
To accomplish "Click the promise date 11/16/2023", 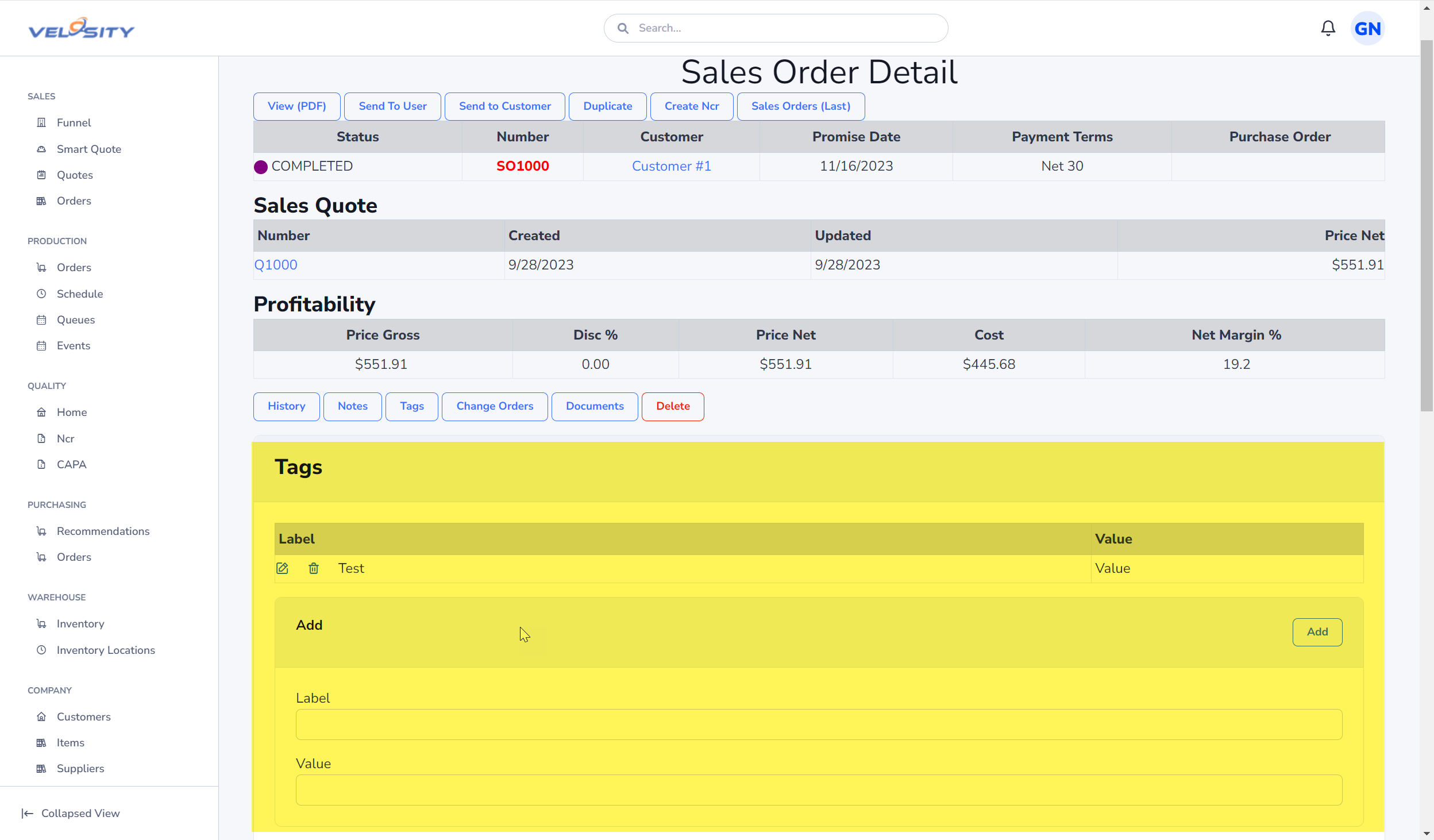I will [x=856, y=166].
